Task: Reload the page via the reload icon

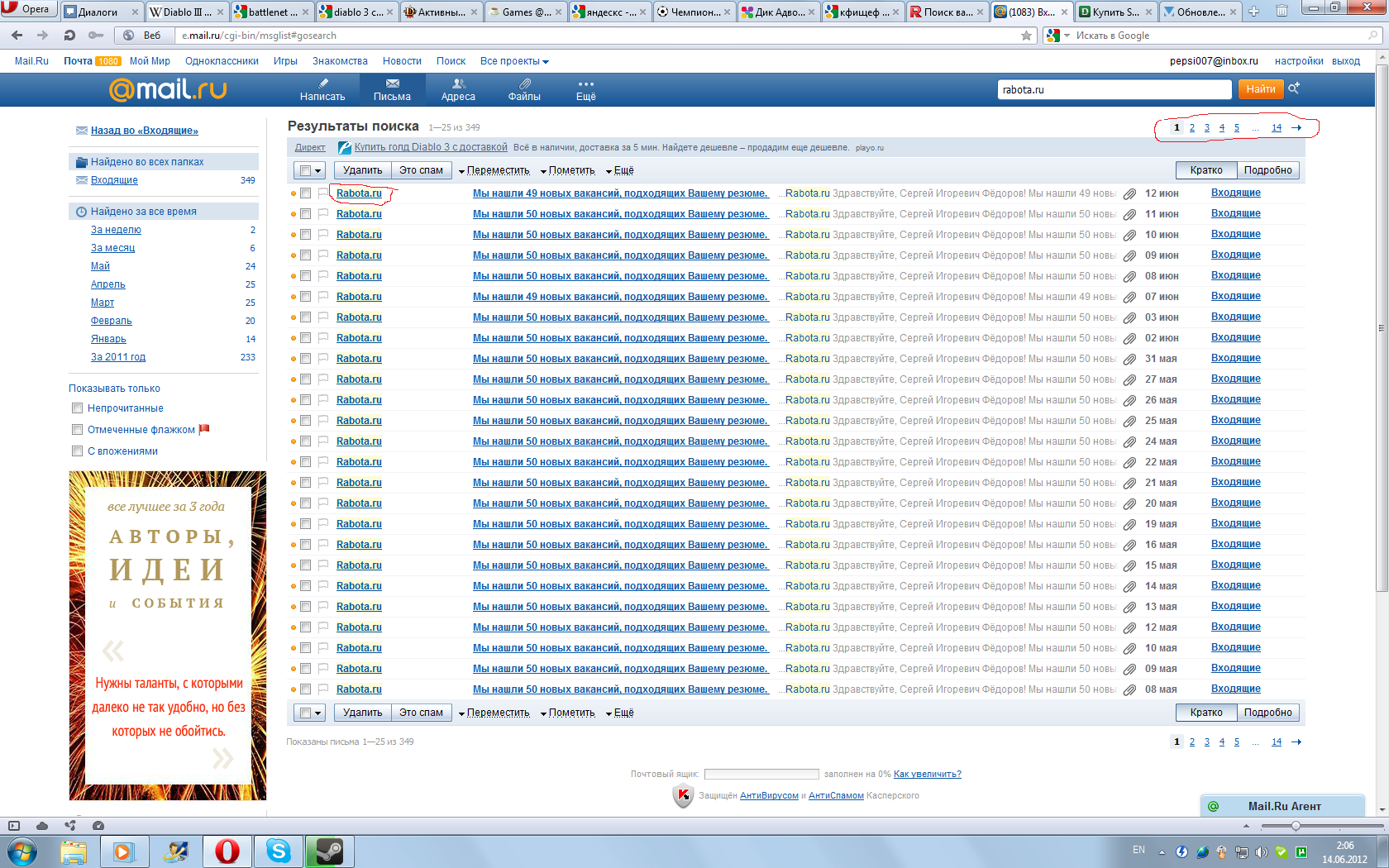Action: (69, 36)
